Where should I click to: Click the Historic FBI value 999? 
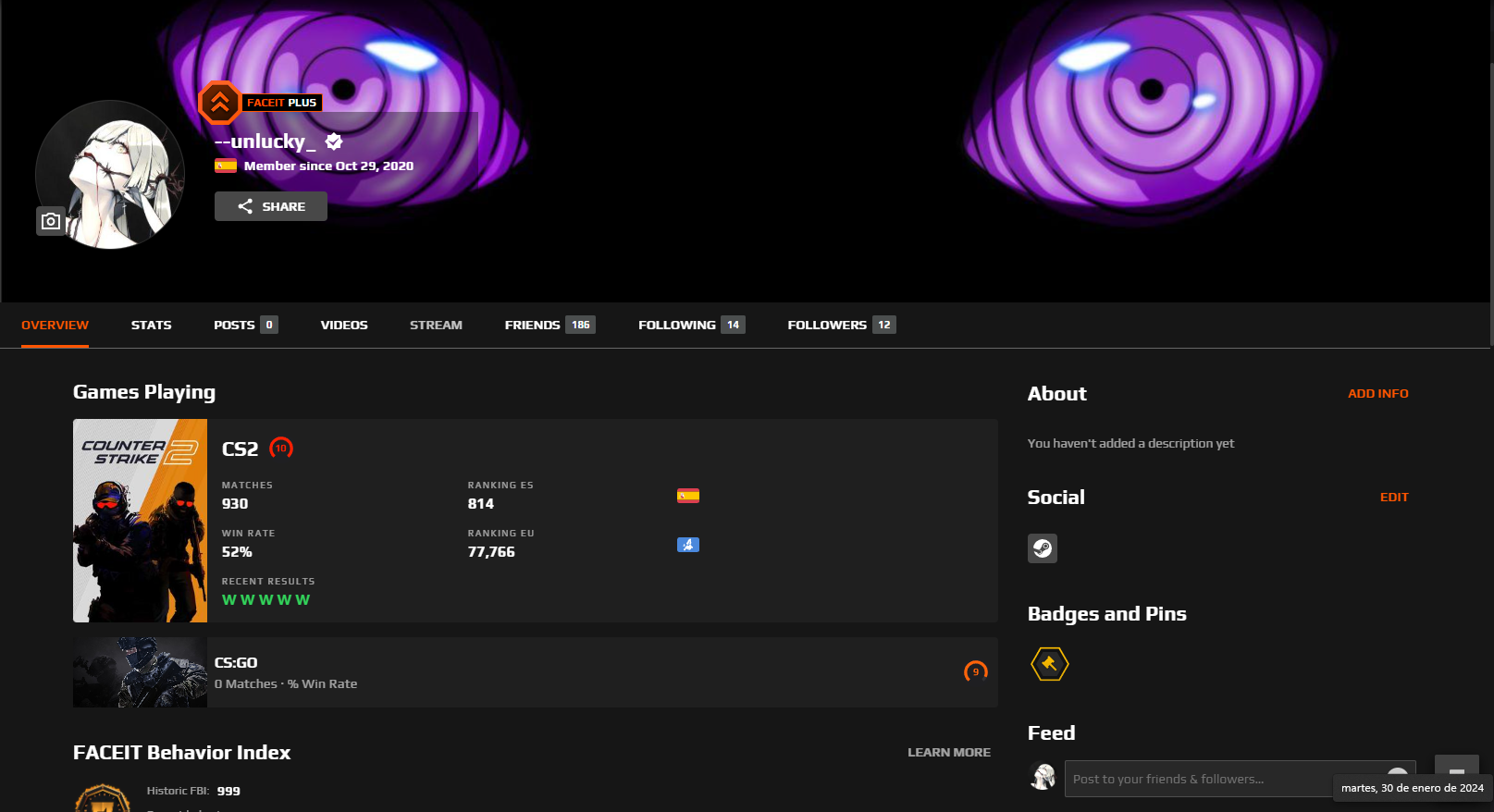pyautogui.click(x=228, y=792)
